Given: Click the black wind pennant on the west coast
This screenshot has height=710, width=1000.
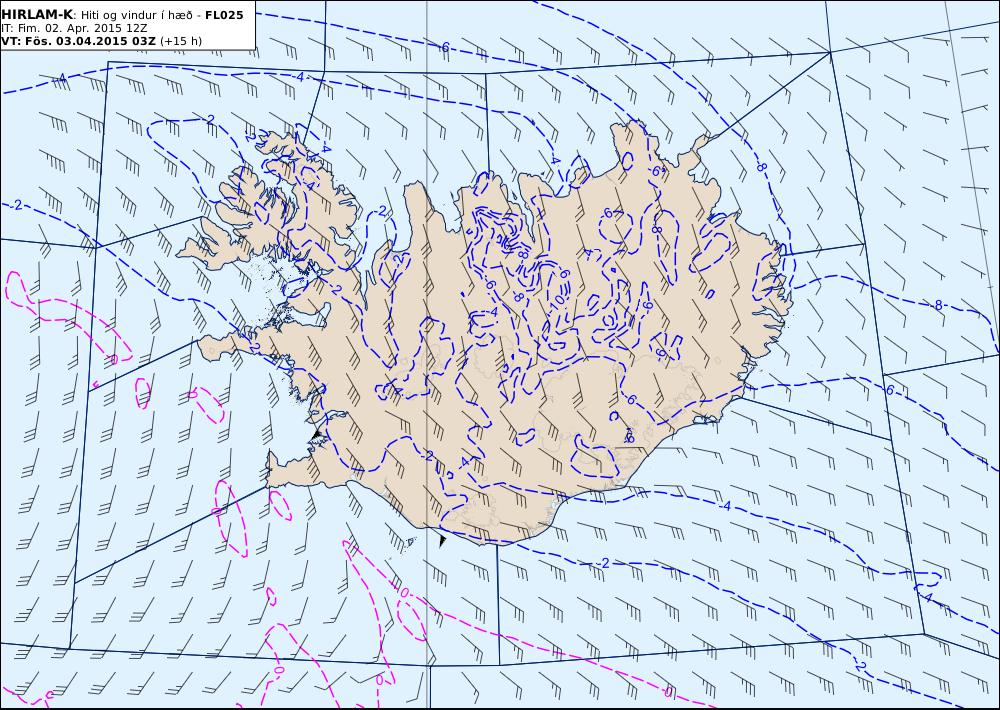Looking at the screenshot, I should pos(317,434).
